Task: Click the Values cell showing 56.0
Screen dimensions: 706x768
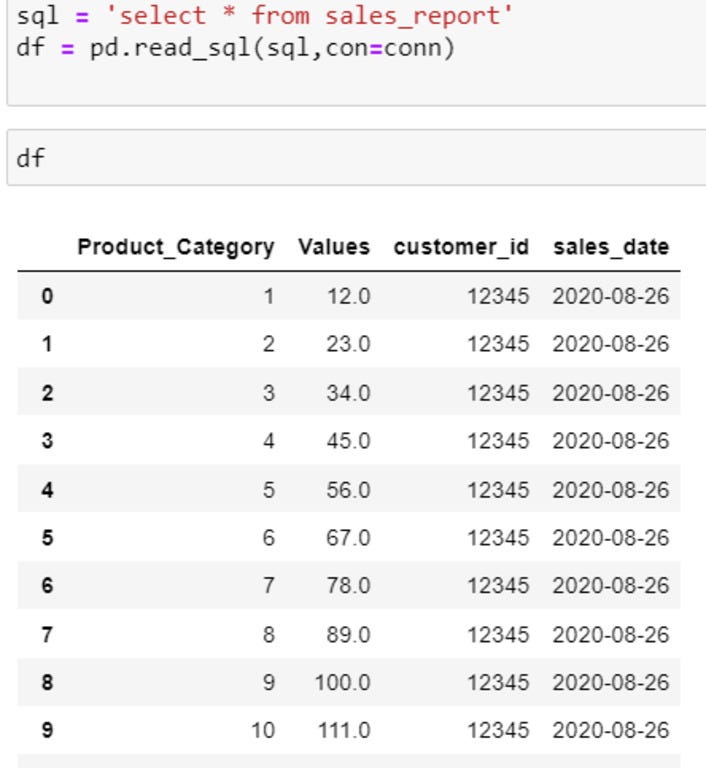Action: coord(348,490)
